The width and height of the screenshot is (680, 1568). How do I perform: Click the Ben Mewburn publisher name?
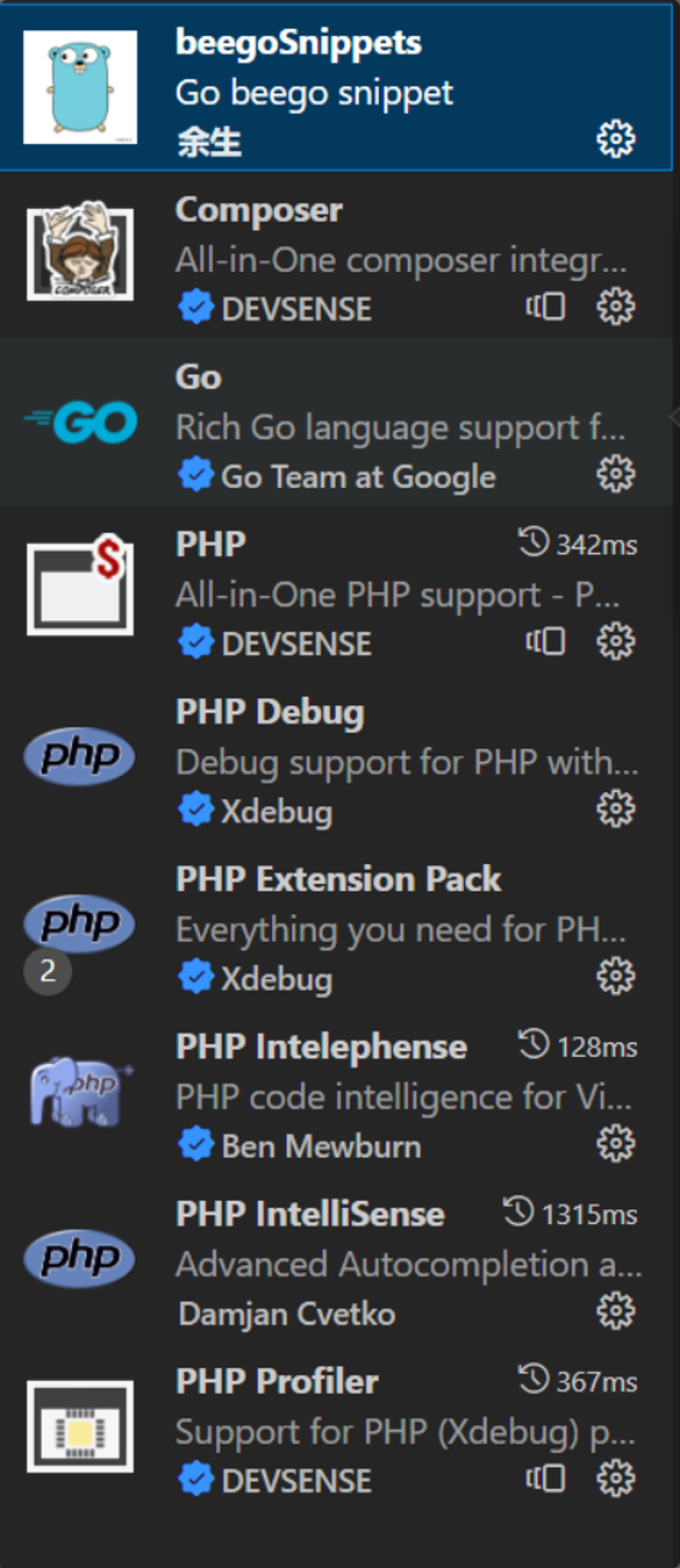click(322, 1146)
